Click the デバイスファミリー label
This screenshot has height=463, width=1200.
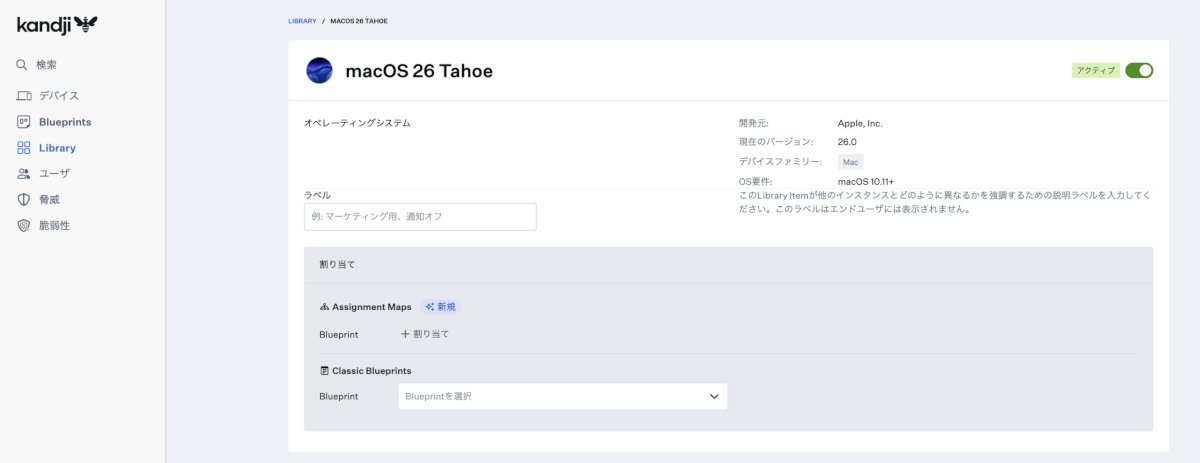[780, 162]
